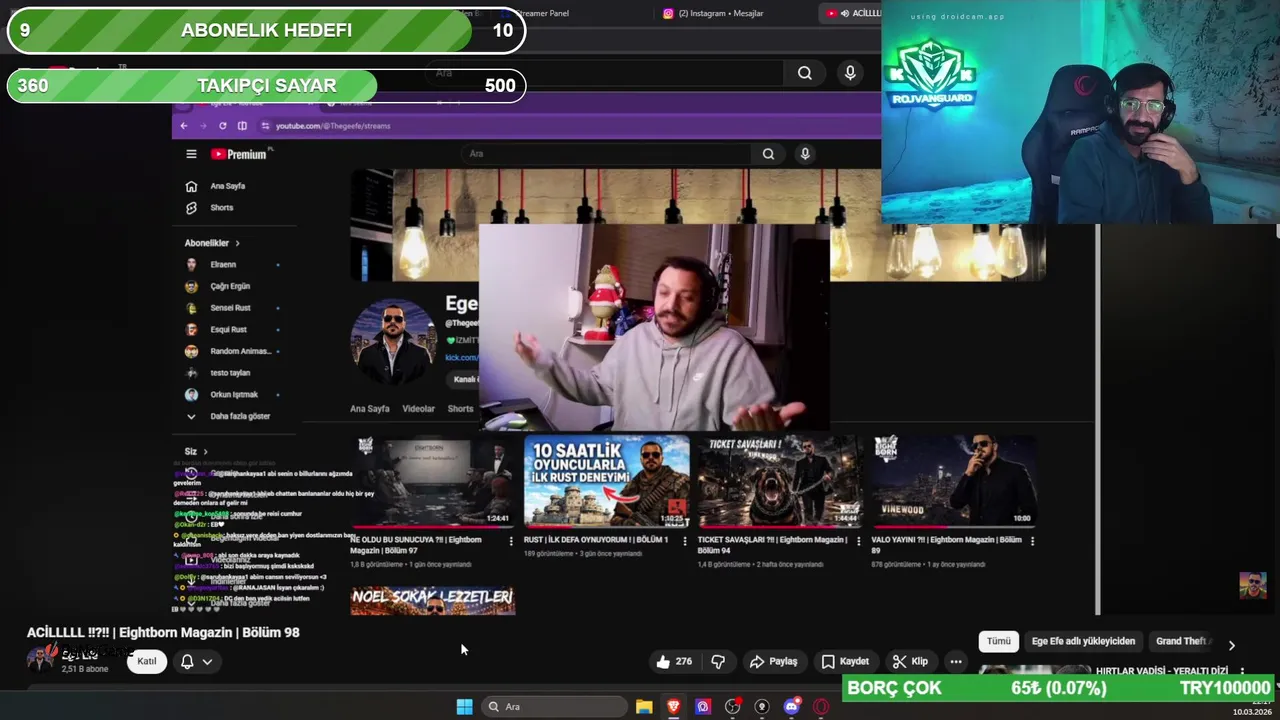Switch to Streamer Panel browser tab
Image resolution: width=1280 pixels, height=720 pixels.
pyautogui.click(x=543, y=13)
